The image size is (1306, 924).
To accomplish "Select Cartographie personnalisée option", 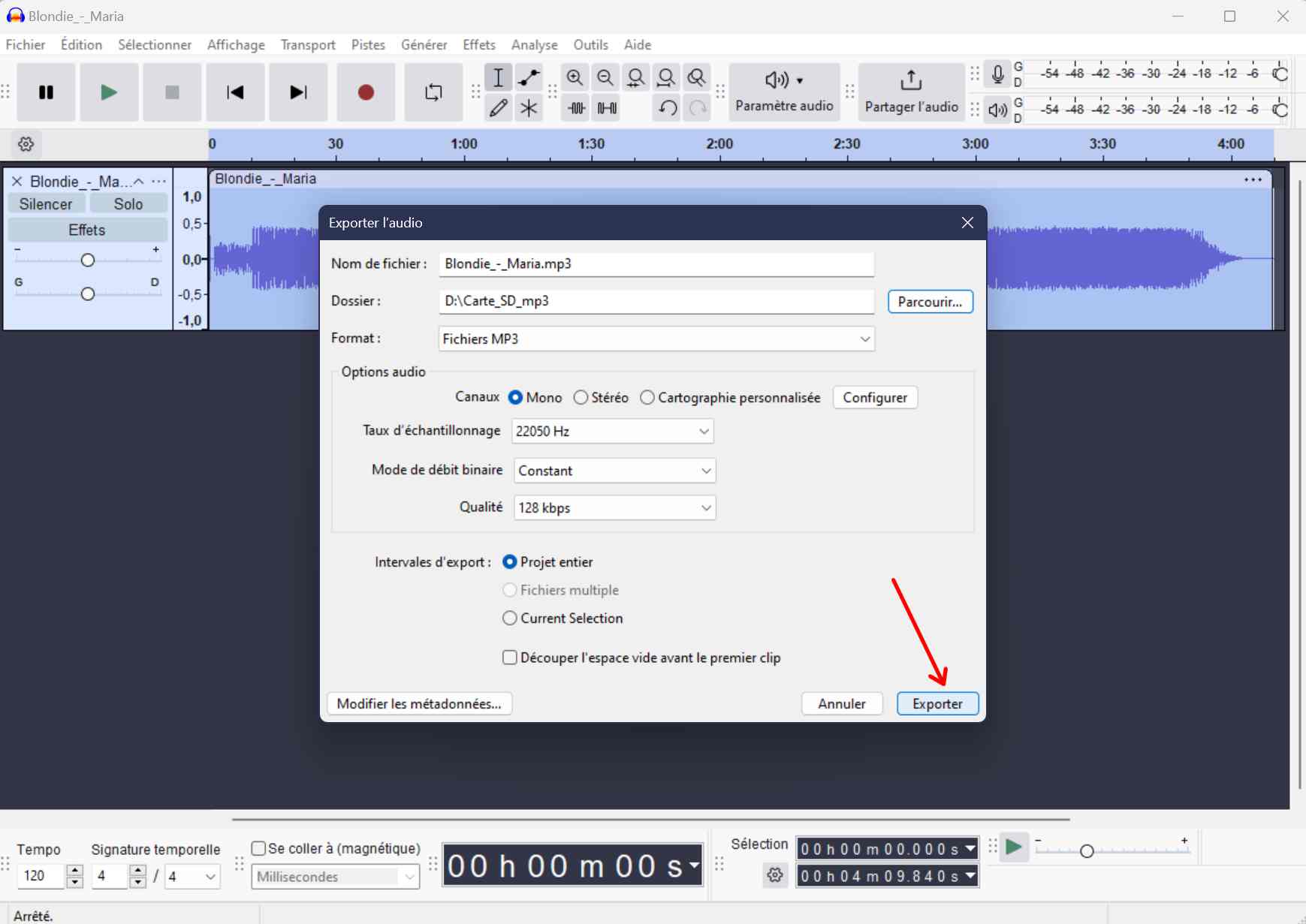I will coord(730,398).
